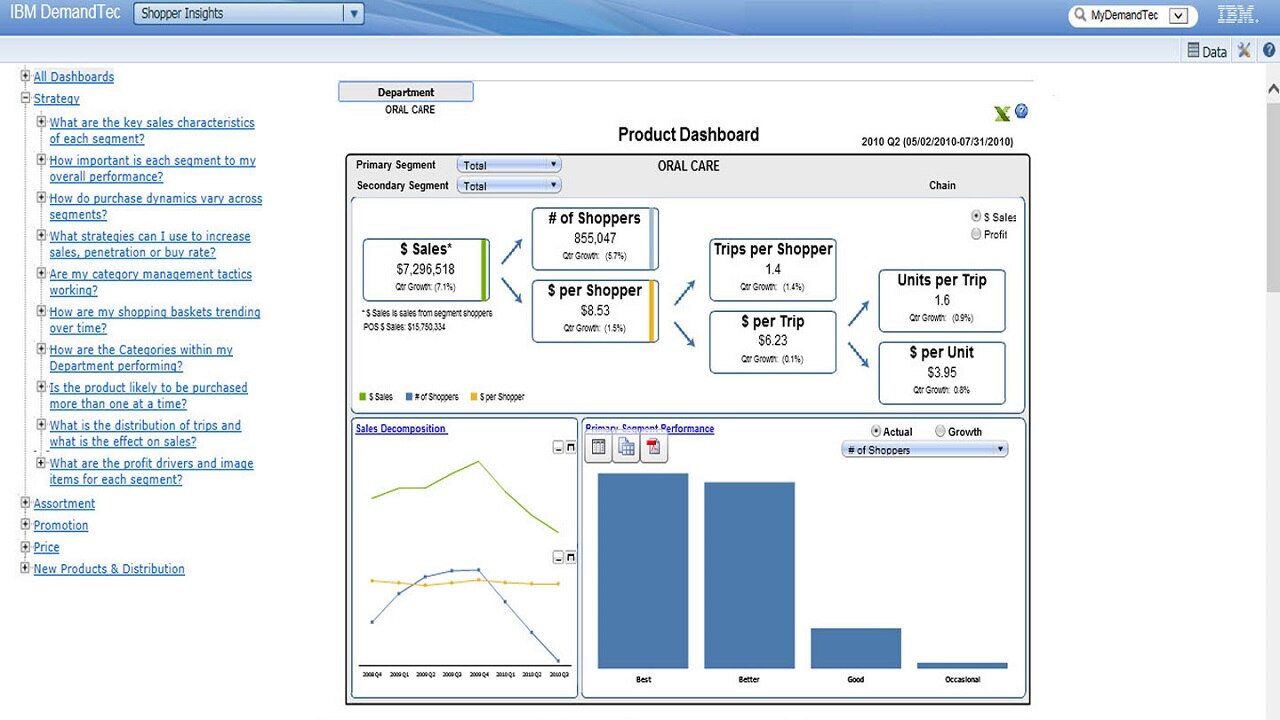Click the blue # of Shoppers legend swatch

click(x=411, y=397)
